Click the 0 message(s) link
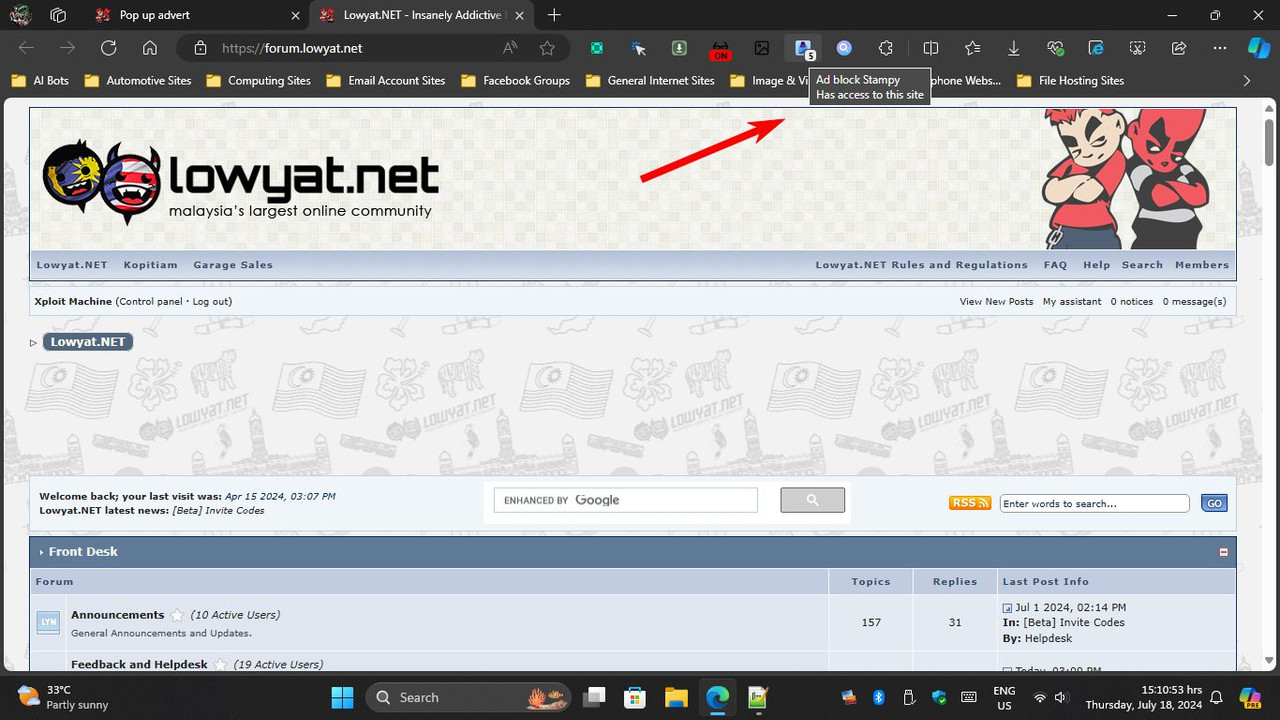Image resolution: width=1280 pixels, height=720 pixels. (x=1194, y=301)
